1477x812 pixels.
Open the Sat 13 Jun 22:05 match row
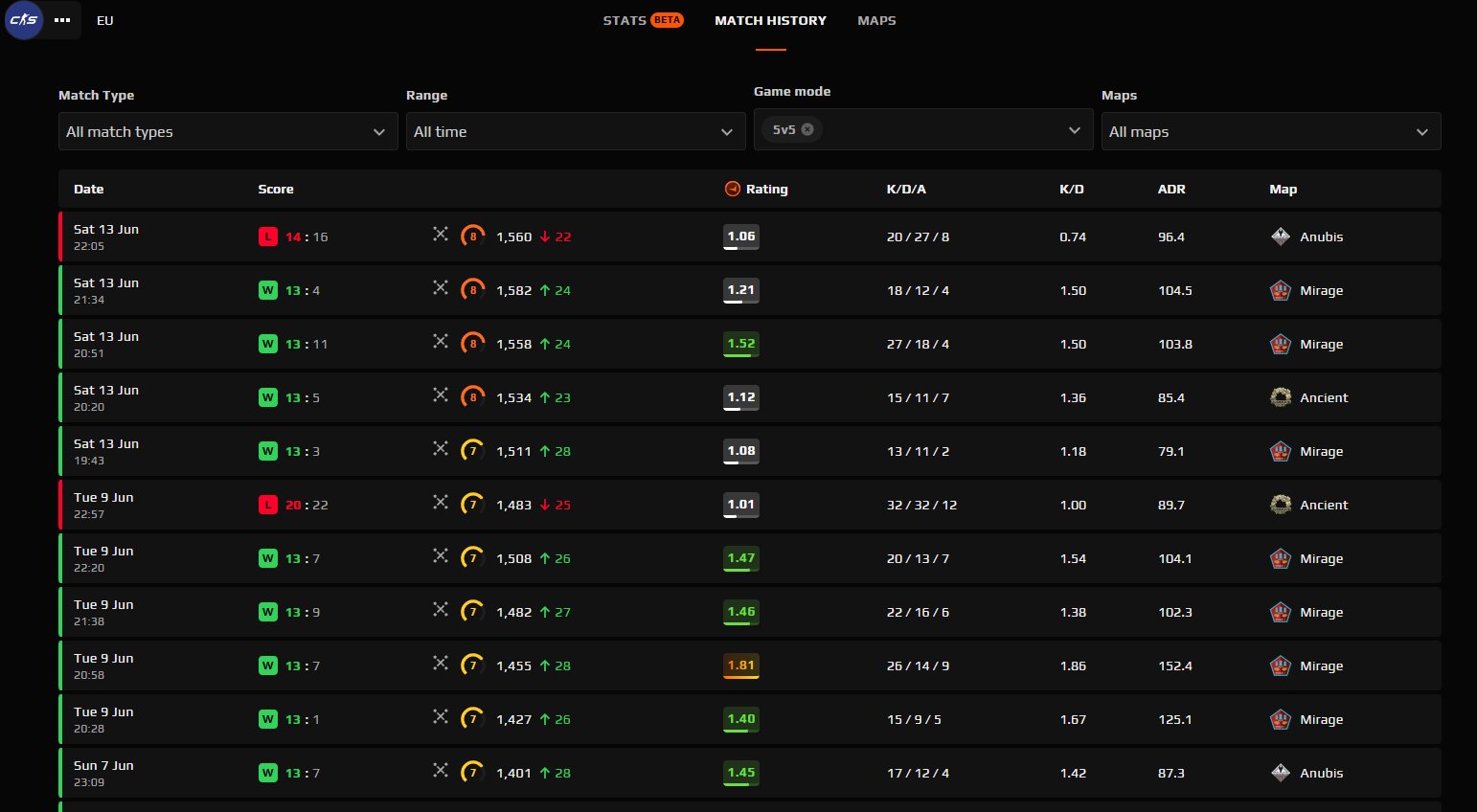(750, 237)
